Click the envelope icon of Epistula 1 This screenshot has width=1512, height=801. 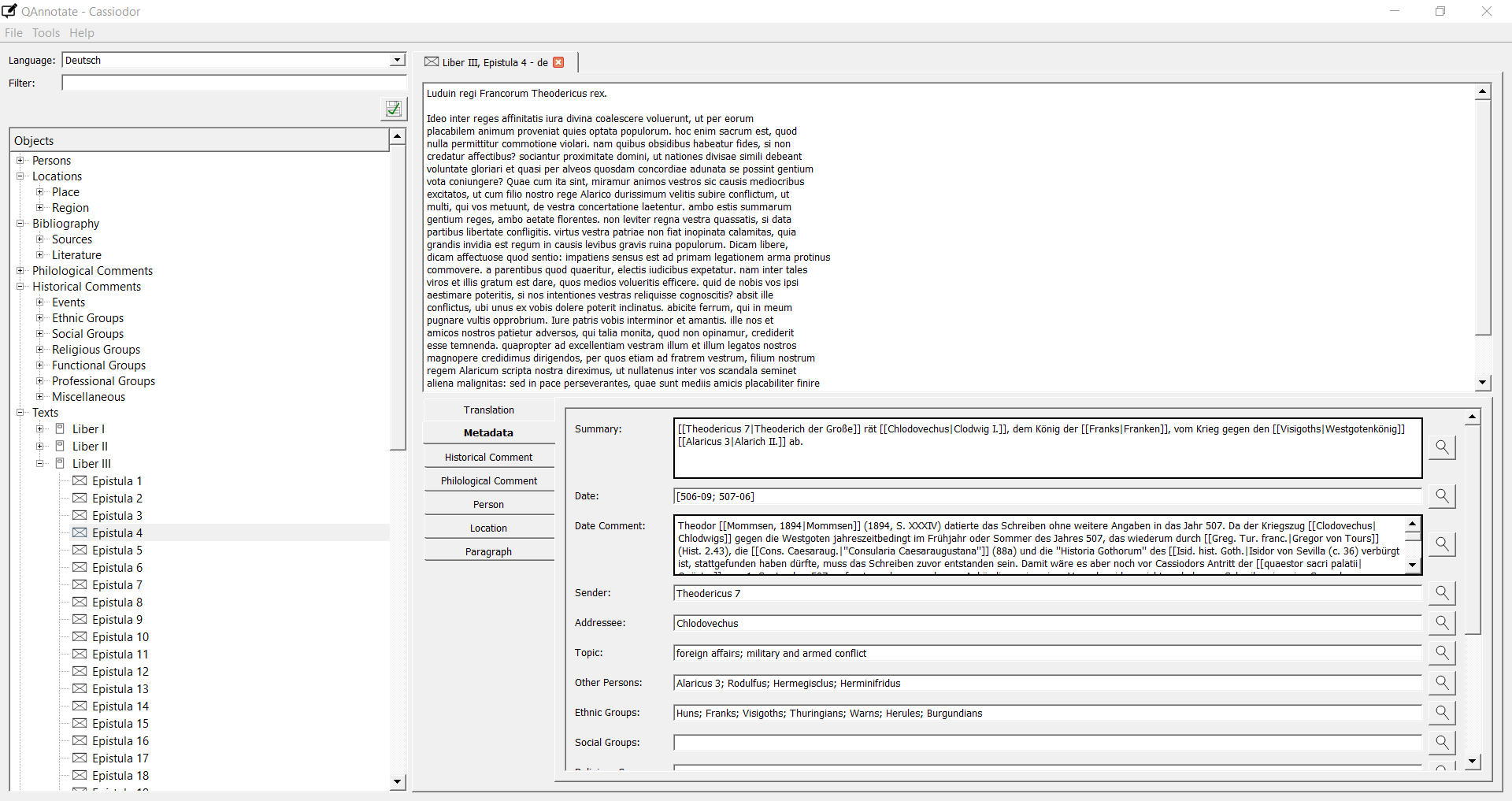tap(80, 480)
